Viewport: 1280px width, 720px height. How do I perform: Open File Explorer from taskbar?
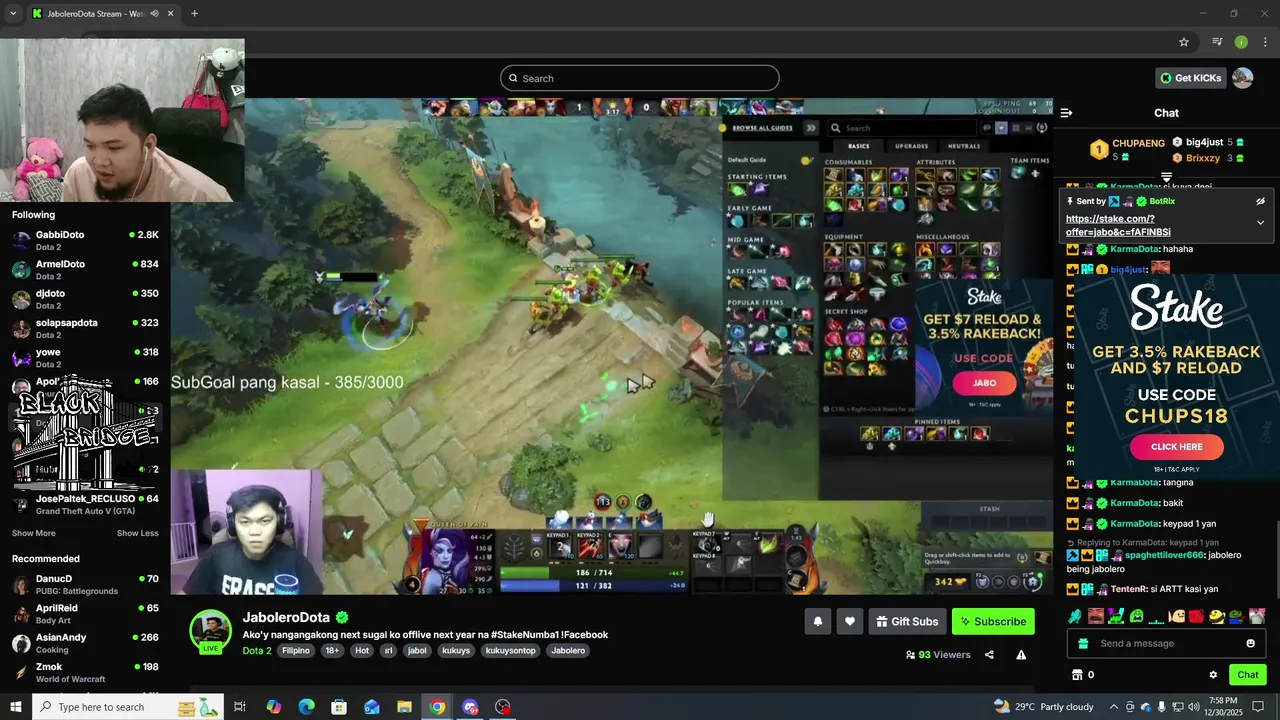[x=404, y=707]
